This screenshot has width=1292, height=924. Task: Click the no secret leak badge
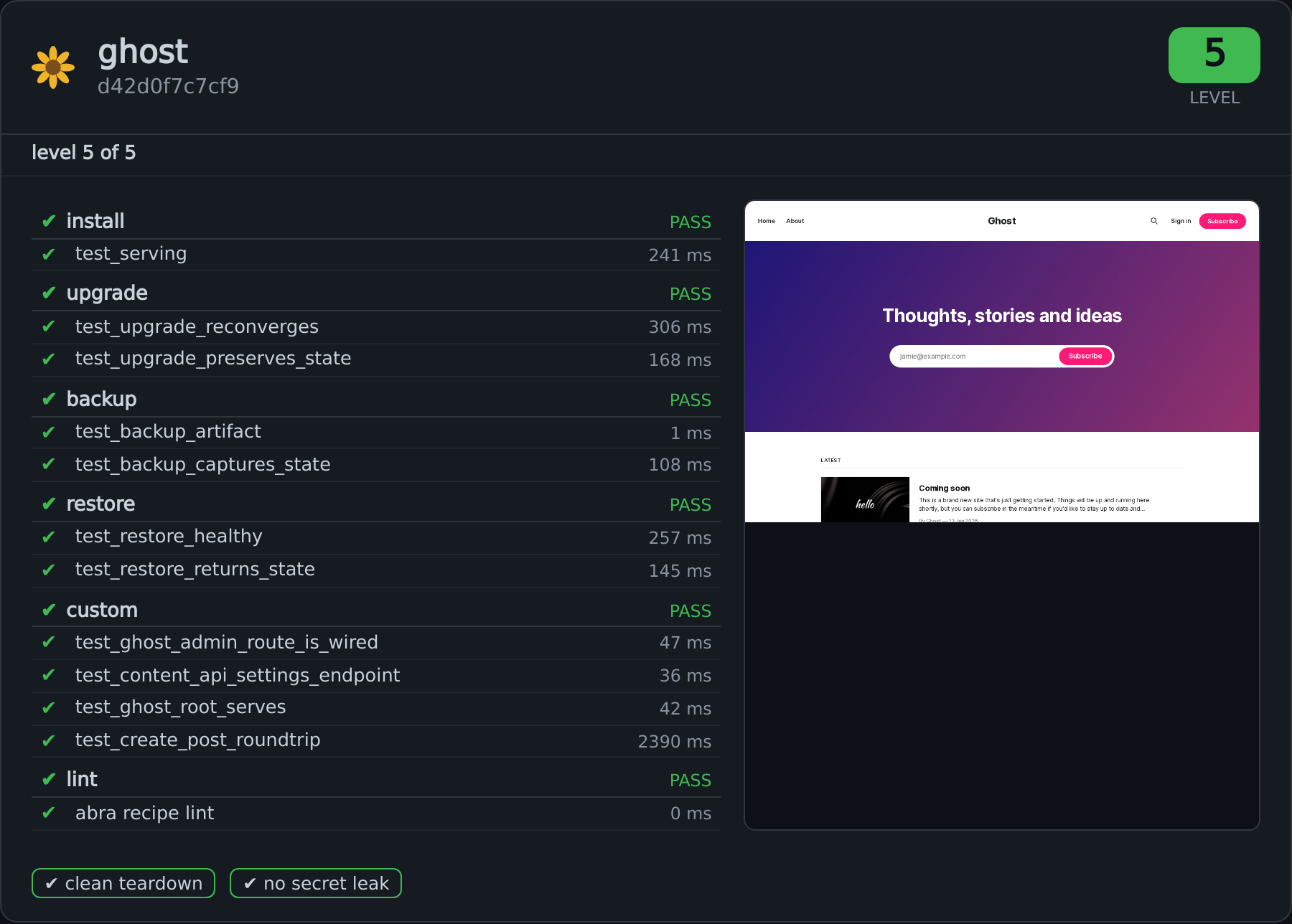point(316,883)
